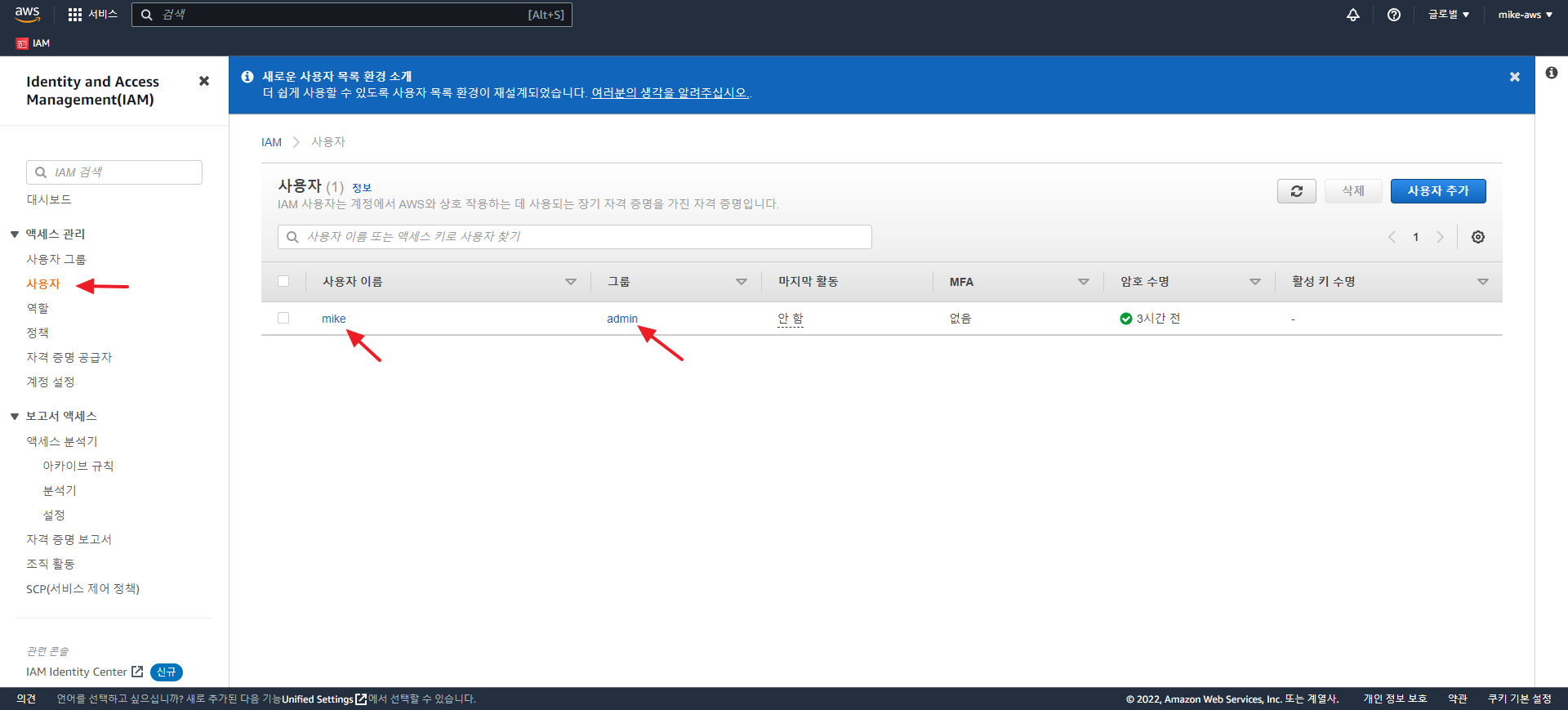This screenshot has height=710, width=1568.
Task: Dismiss the blue new user list banner
Action: pos(1515,77)
